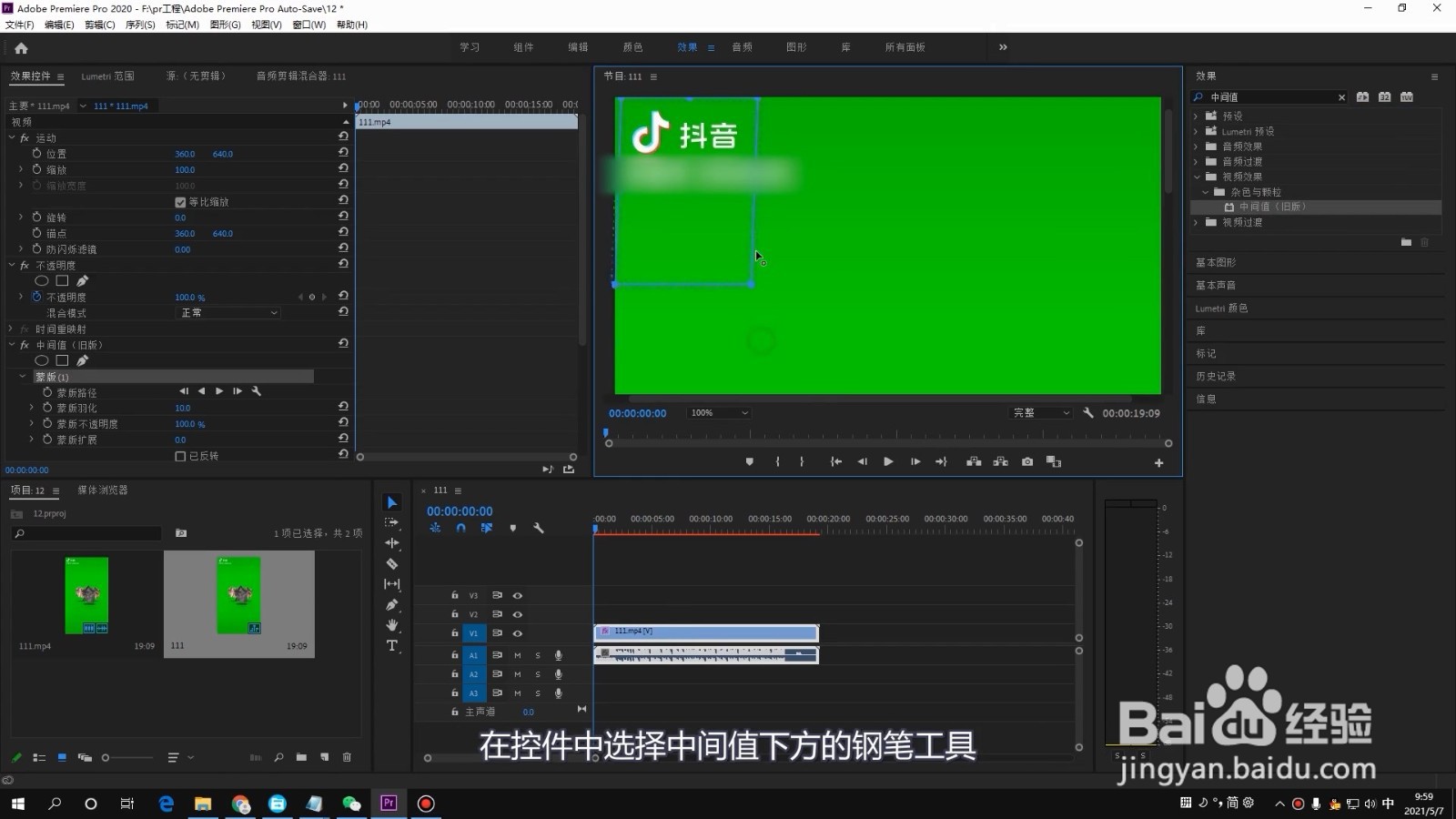
Task: Select 111.mp4 clip thumbnail in project
Action: 86,596
